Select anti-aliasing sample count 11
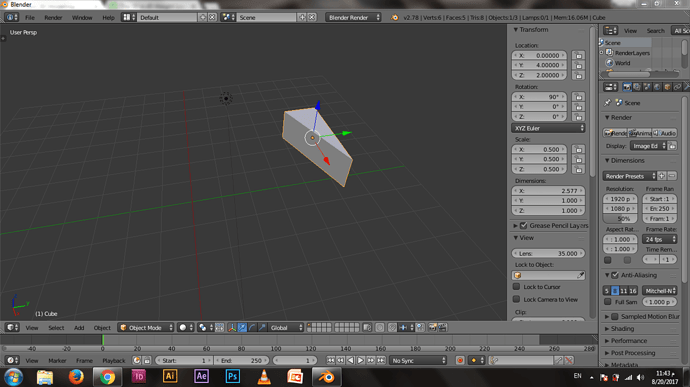This screenshot has height=387, width=690. pos(624,291)
